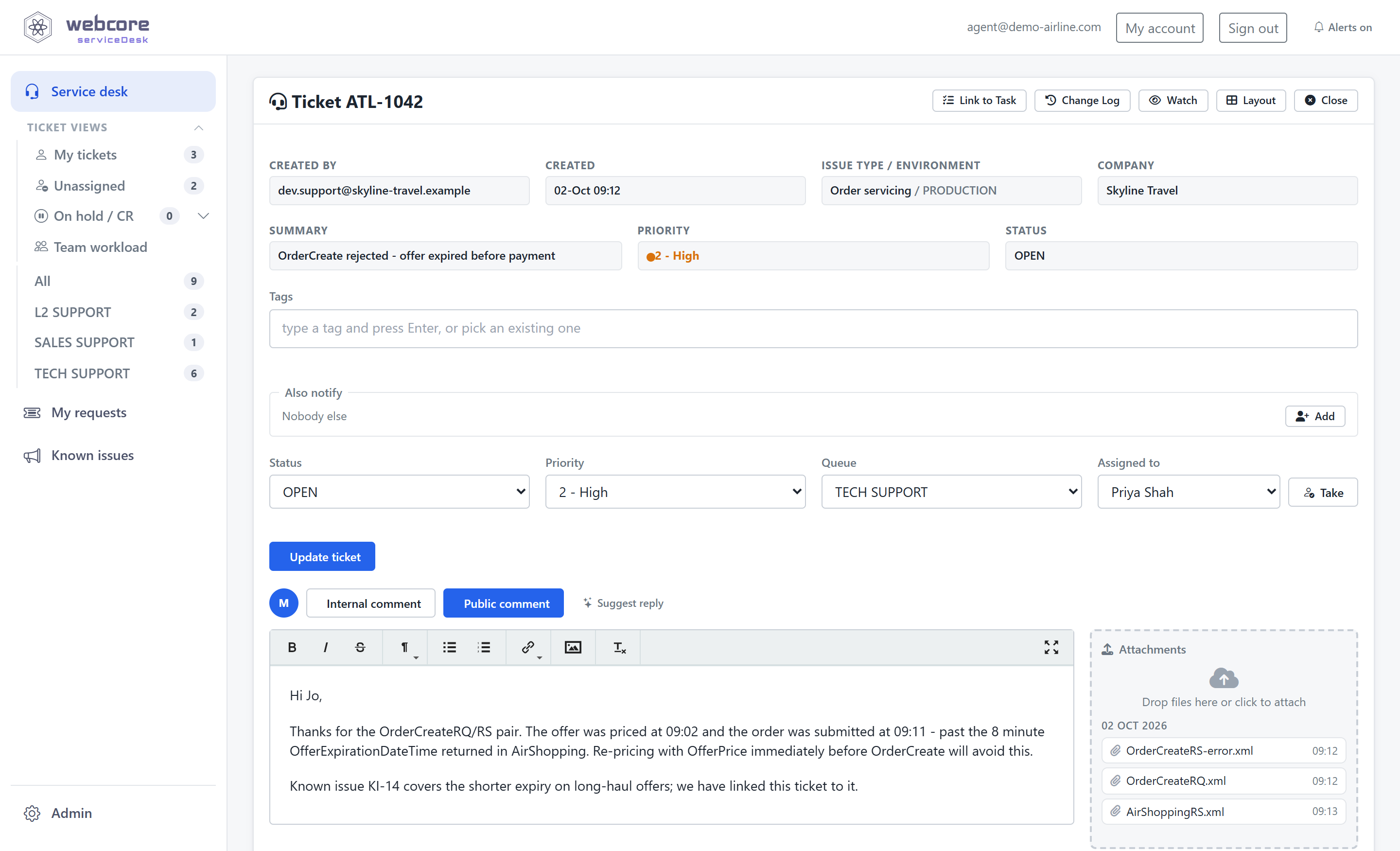The width and height of the screenshot is (1400, 851).
Task: Open AirShoppingRS.xml attachment
Action: 1223,811
